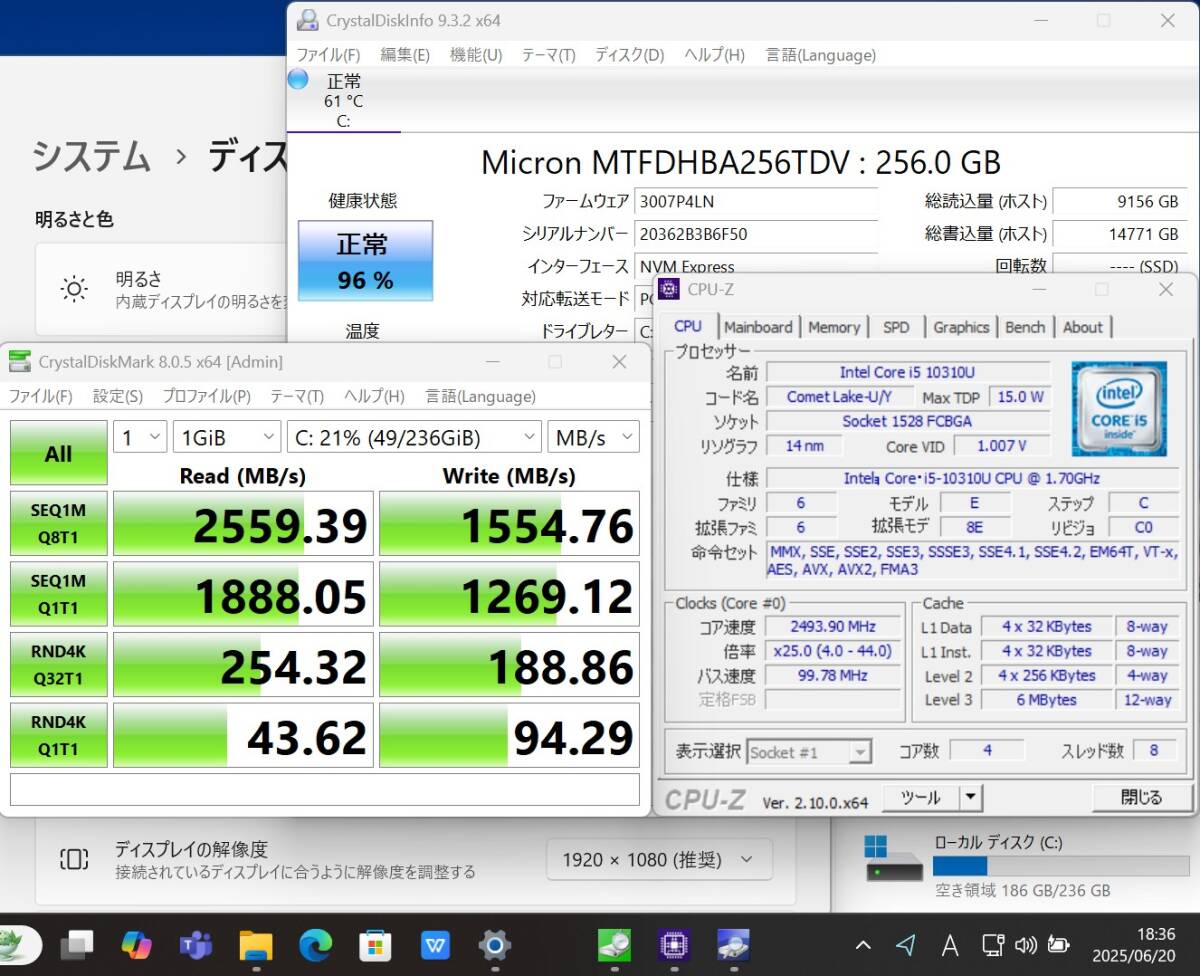Open Microsoft Store taskbar icon
This screenshot has width=1200, height=976.
pyautogui.click(x=375, y=944)
